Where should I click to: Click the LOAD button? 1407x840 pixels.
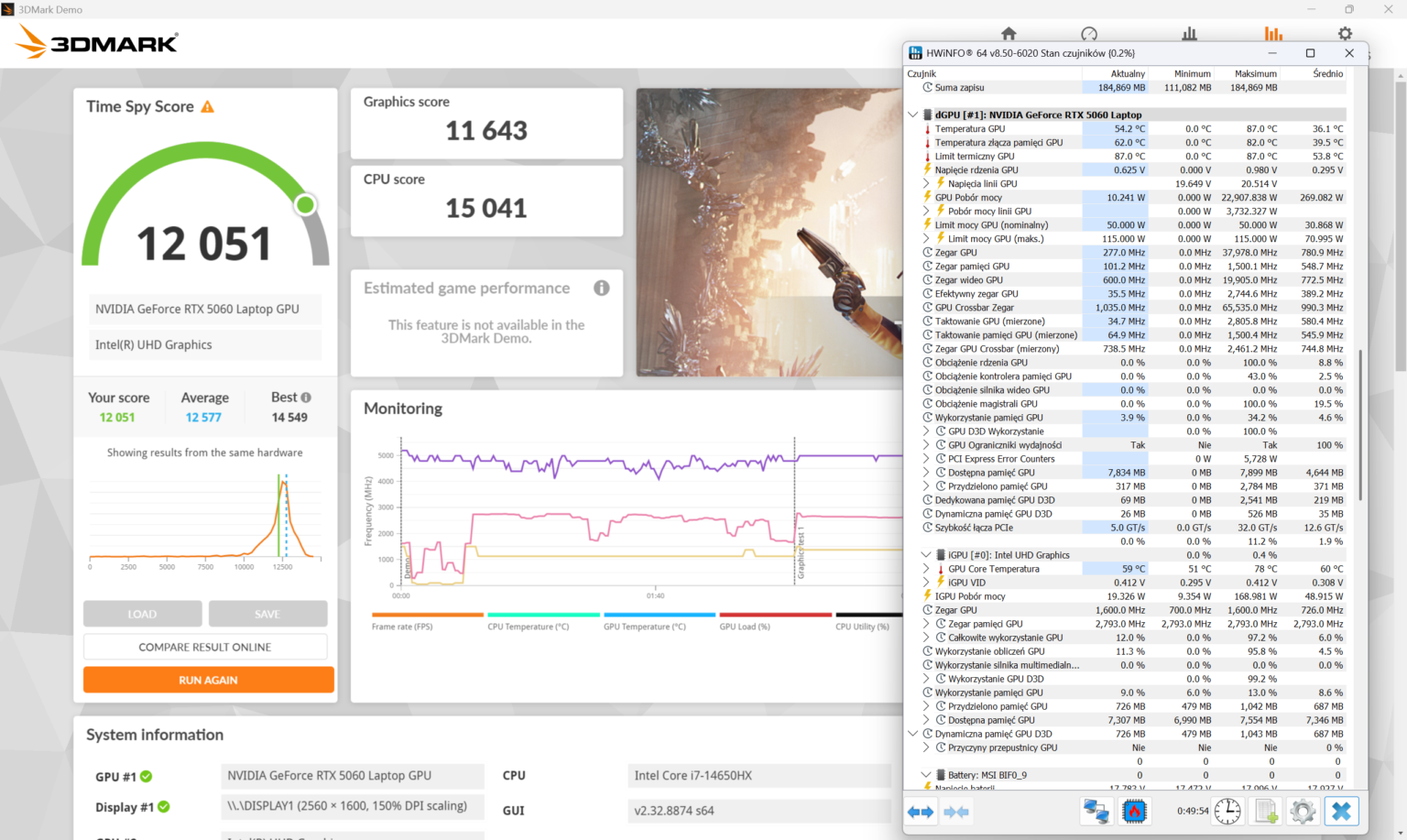142,614
